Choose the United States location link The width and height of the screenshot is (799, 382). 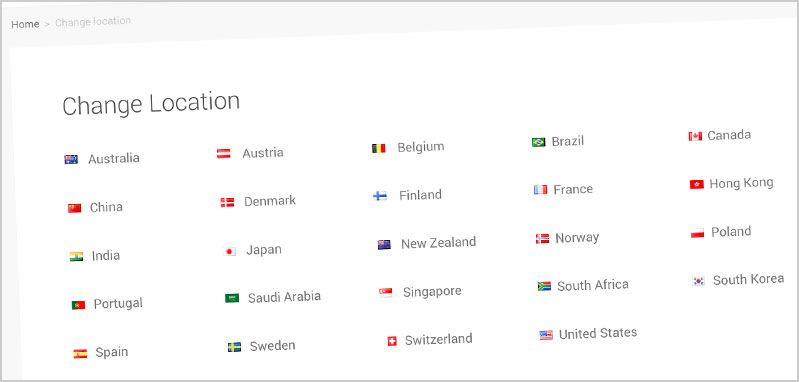[598, 334]
